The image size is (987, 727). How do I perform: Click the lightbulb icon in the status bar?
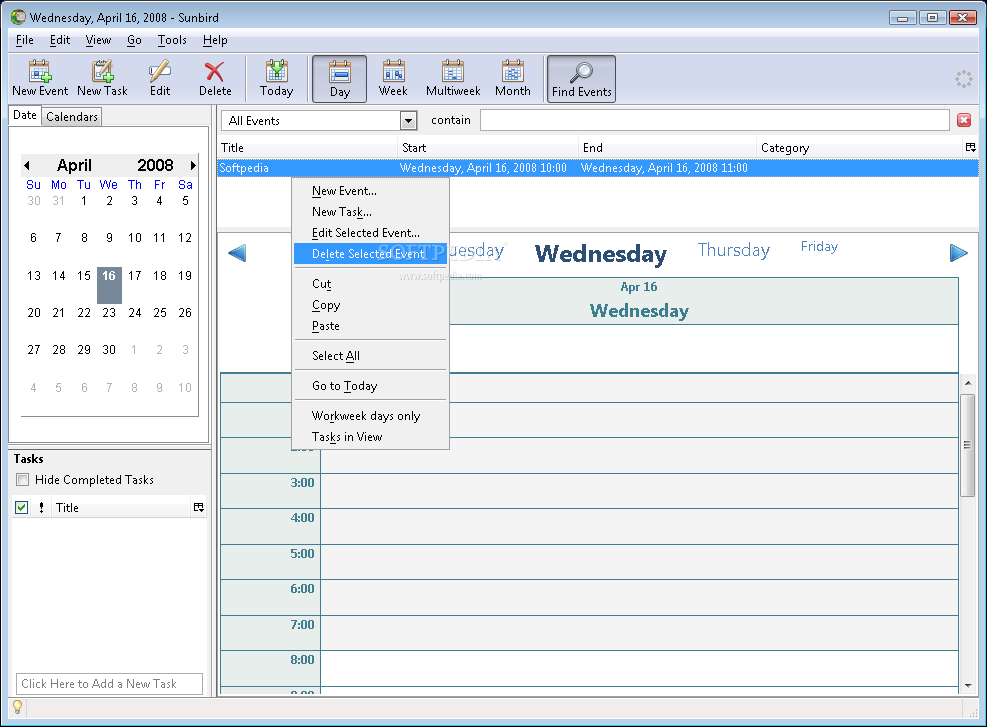coord(18,707)
